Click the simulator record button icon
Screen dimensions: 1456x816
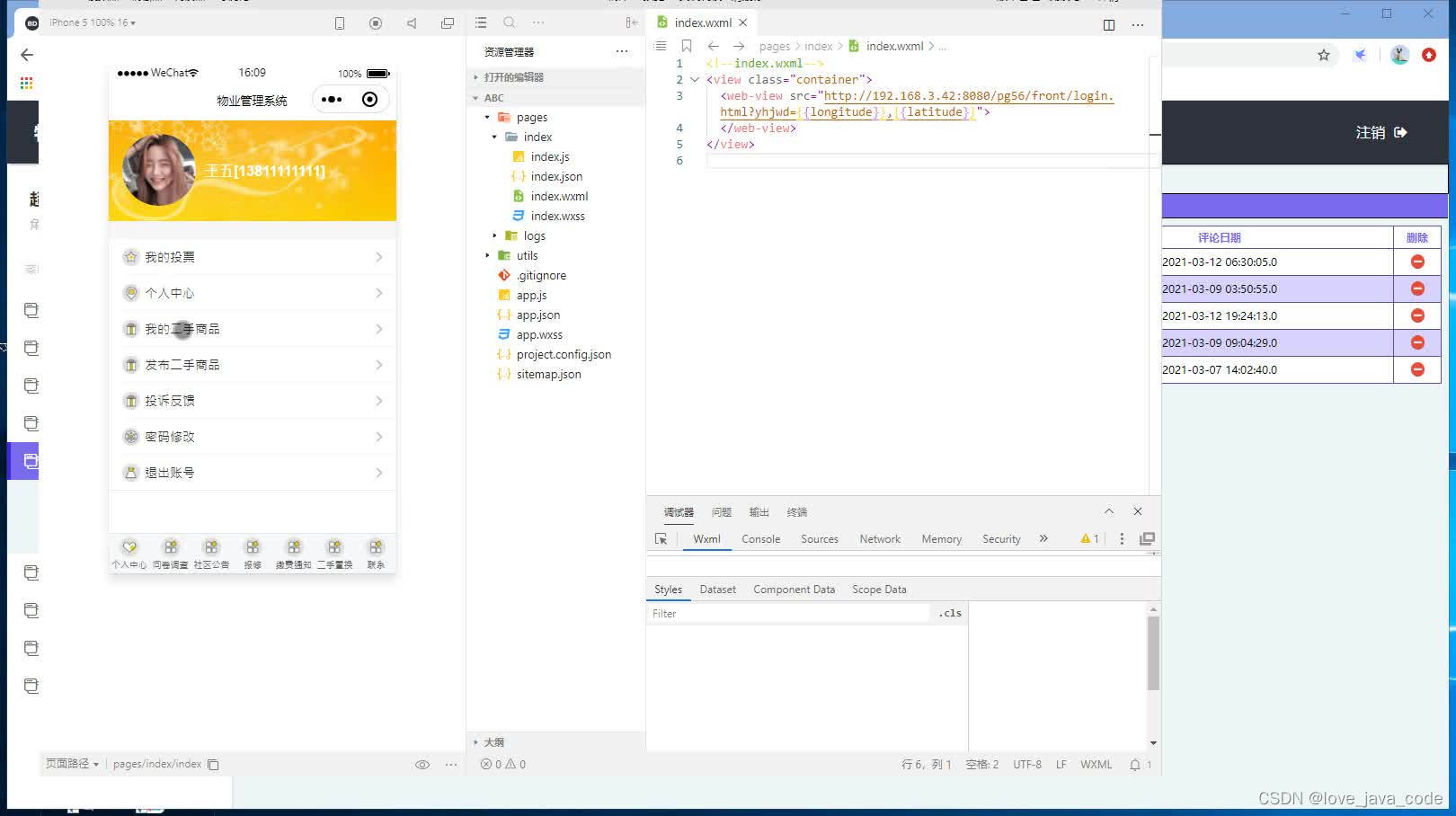[x=376, y=23]
